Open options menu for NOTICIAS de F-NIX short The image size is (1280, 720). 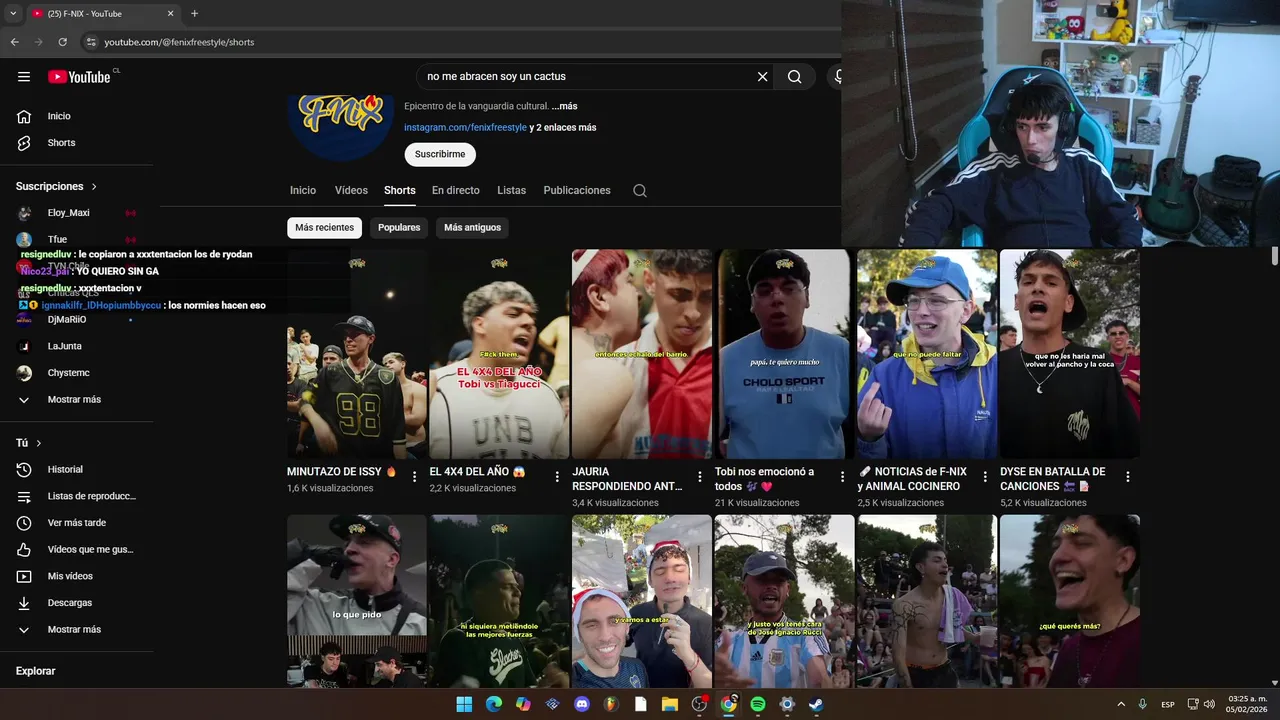tap(985, 477)
